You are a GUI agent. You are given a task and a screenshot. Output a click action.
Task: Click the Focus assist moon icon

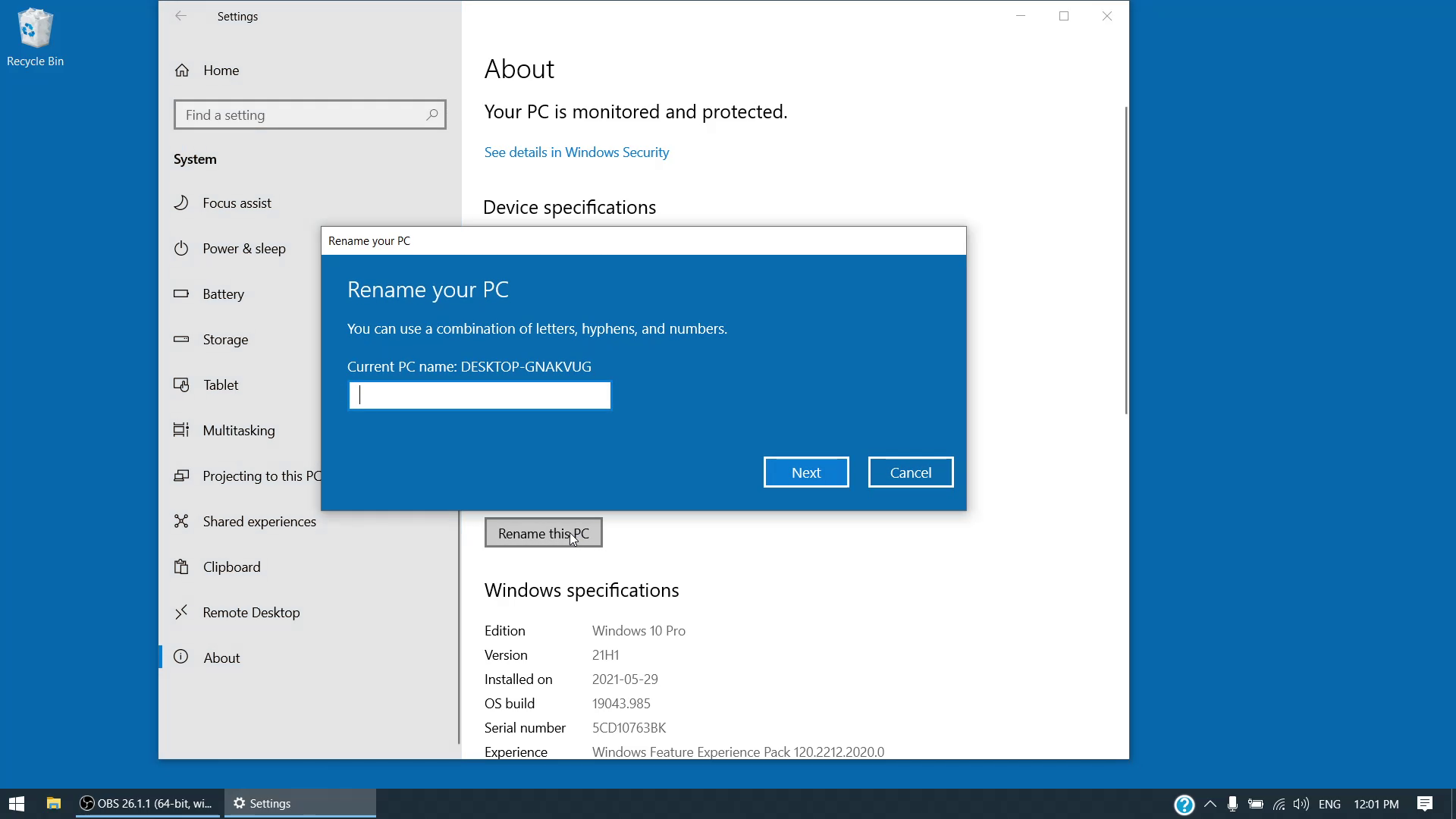(181, 202)
